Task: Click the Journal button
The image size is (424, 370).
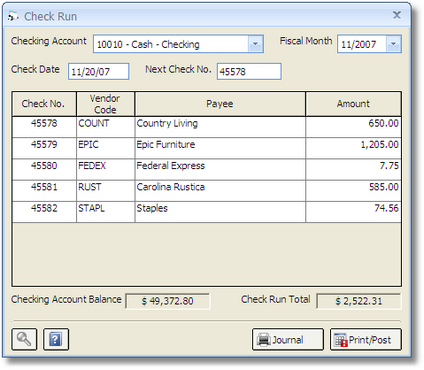Action: click(x=288, y=339)
